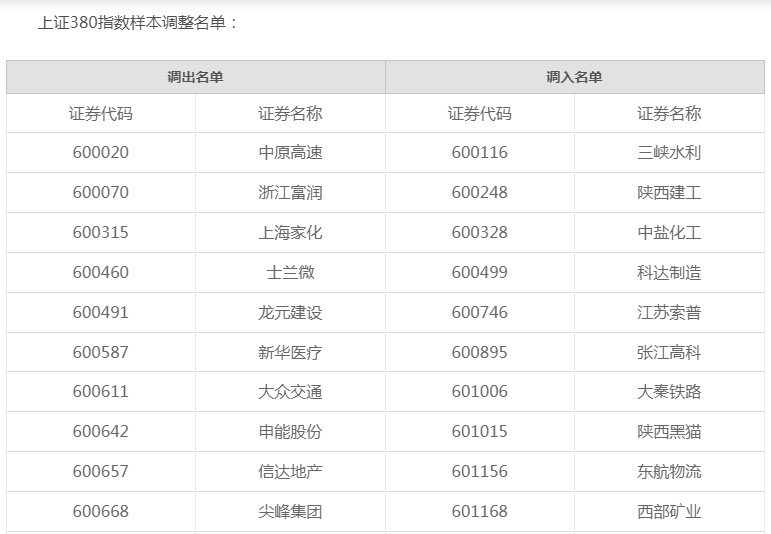Select the 江苏索普 cell
The image size is (771, 534).
669,313
